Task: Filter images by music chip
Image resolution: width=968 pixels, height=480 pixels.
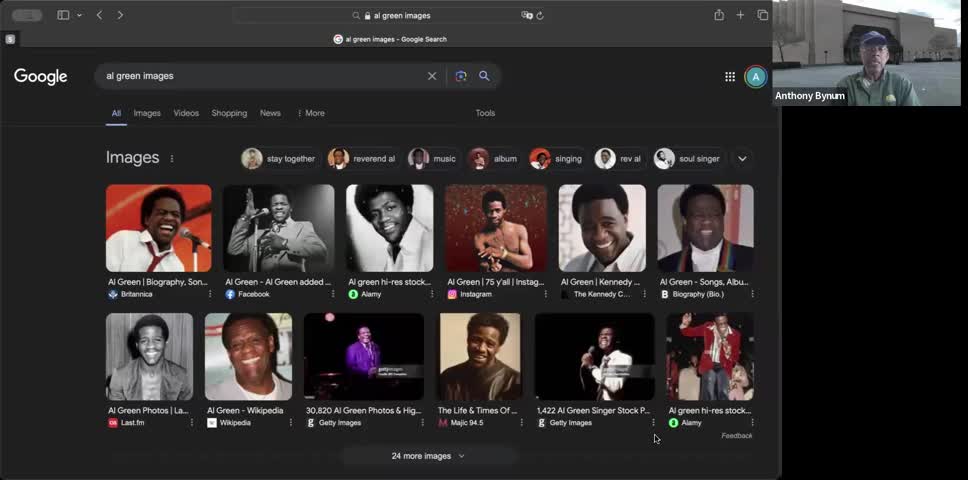Action: tap(433, 159)
